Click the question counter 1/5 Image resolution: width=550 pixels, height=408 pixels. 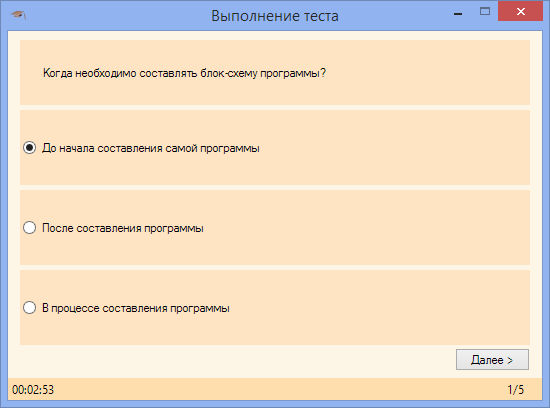tap(516, 390)
